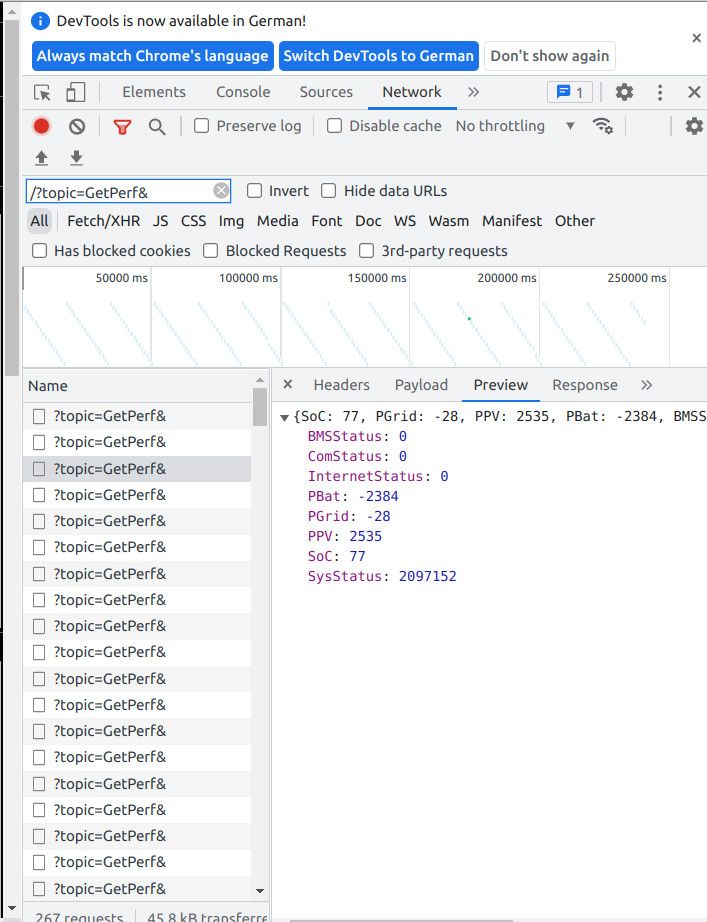This screenshot has height=922, width=707.
Task: Check the box of first ?topic=GetPerf& request
Action: (x=39, y=416)
